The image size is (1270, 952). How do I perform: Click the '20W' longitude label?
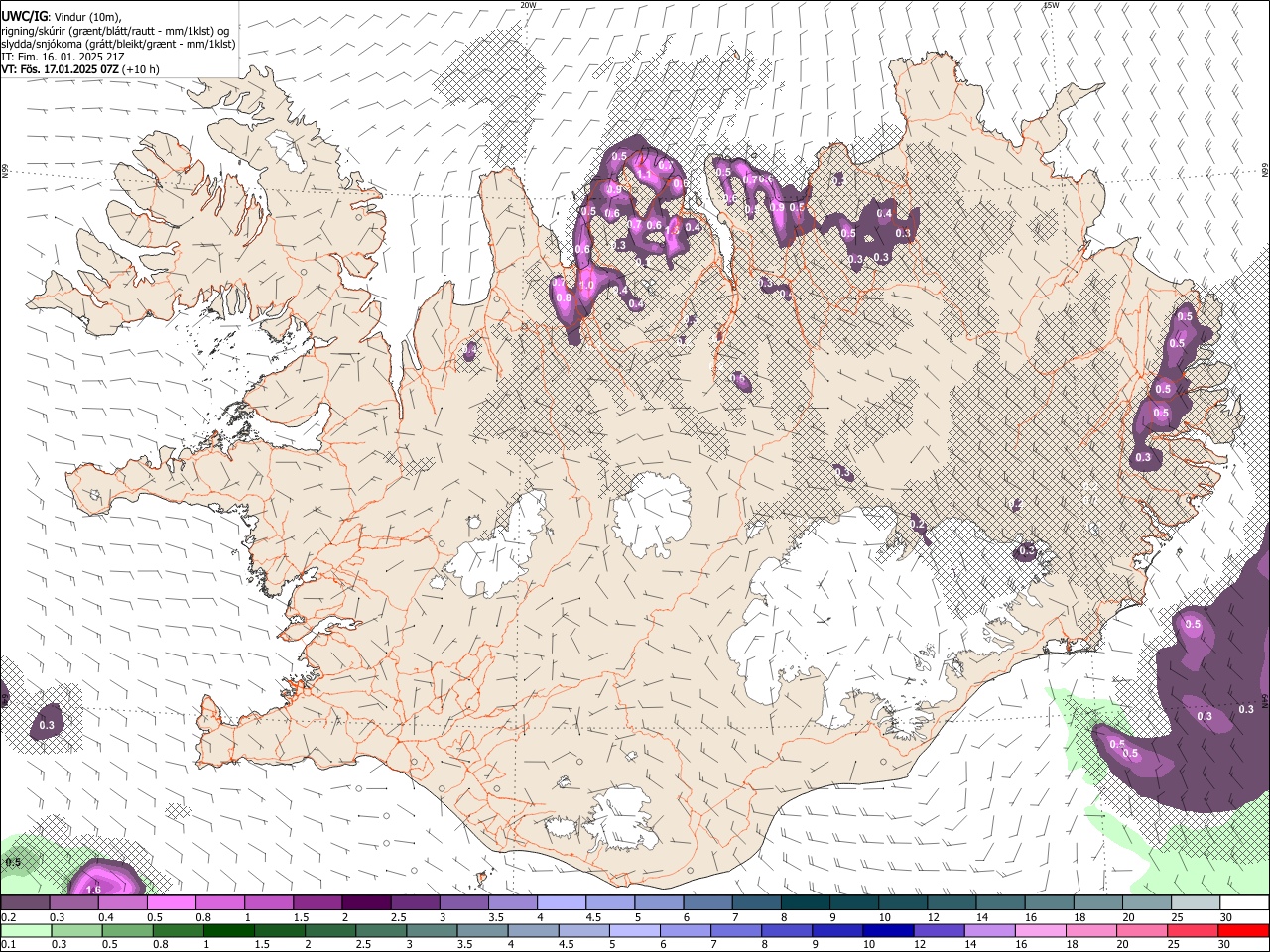click(528, 5)
